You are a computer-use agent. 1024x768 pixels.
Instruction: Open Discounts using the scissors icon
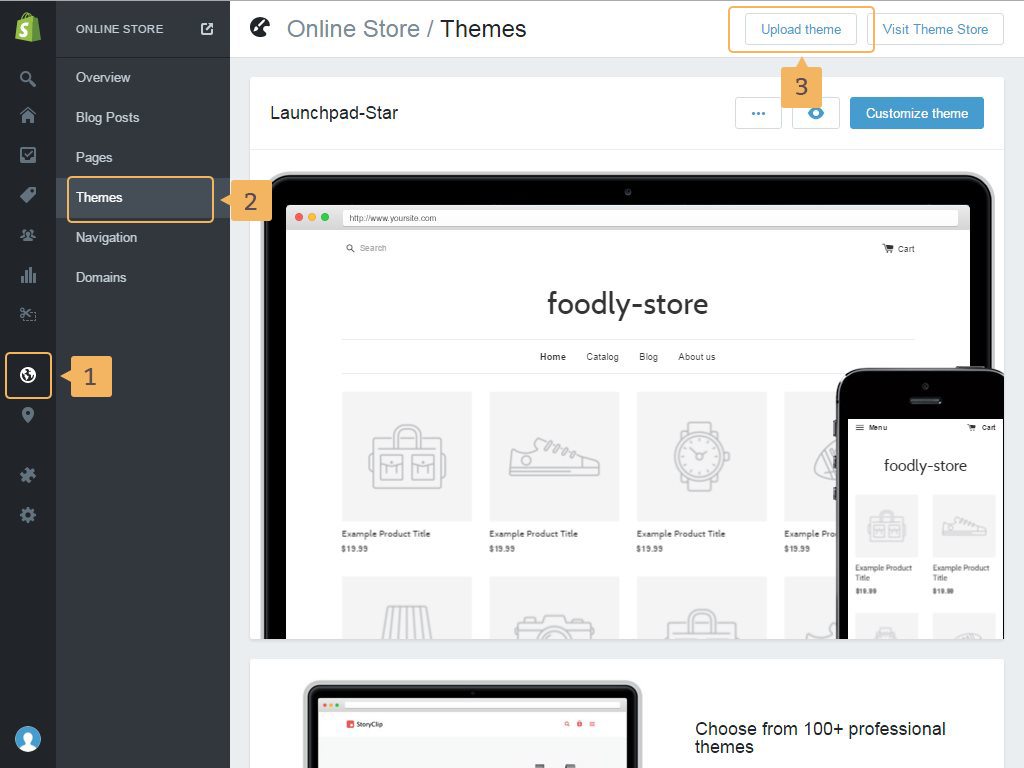coord(28,315)
